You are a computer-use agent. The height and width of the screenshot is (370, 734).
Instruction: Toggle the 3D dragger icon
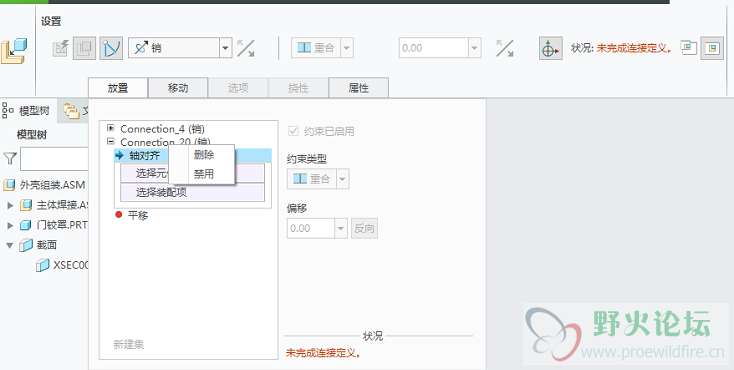[x=550, y=48]
